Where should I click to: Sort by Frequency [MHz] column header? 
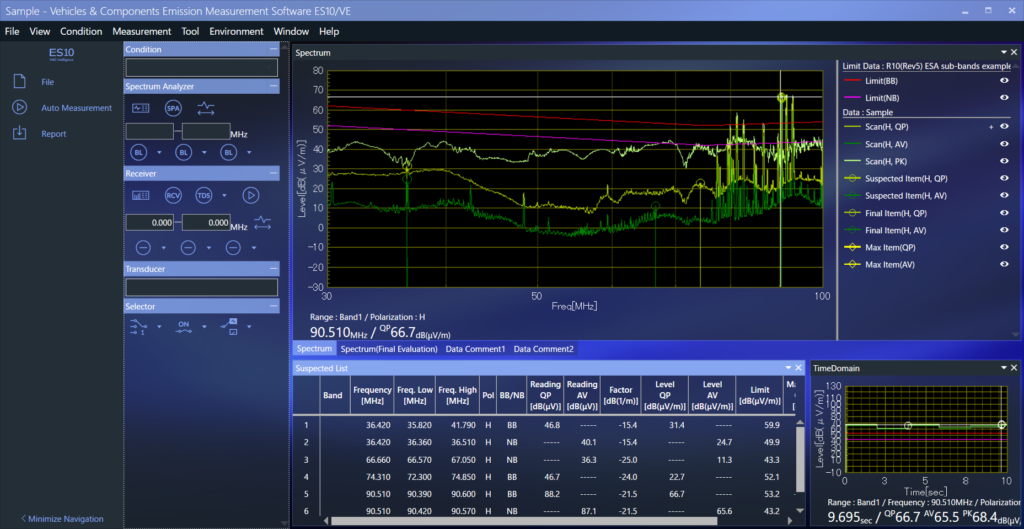point(372,394)
